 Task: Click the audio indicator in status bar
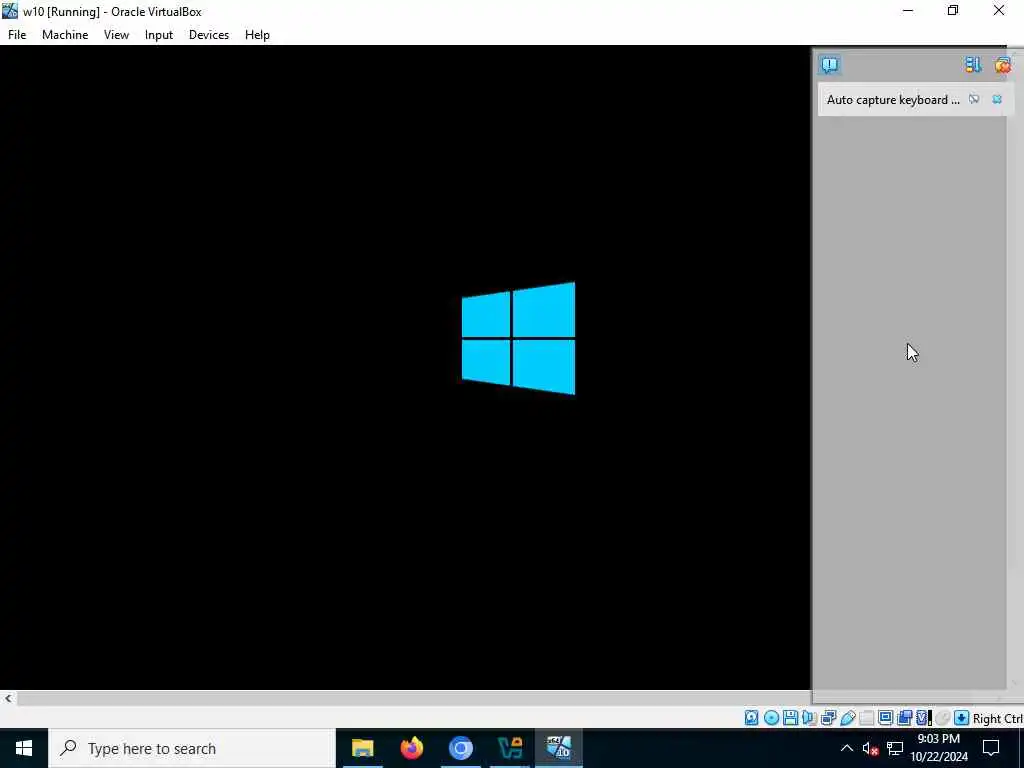click(x=809, y=718)
